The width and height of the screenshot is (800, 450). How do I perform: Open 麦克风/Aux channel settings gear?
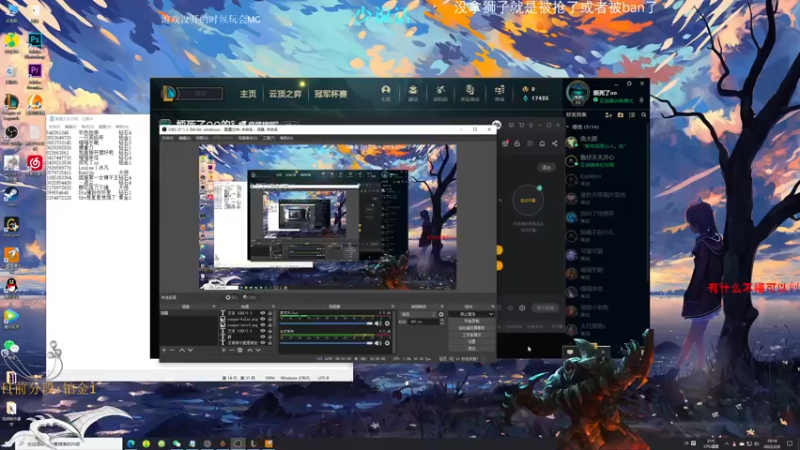point(387,323)
